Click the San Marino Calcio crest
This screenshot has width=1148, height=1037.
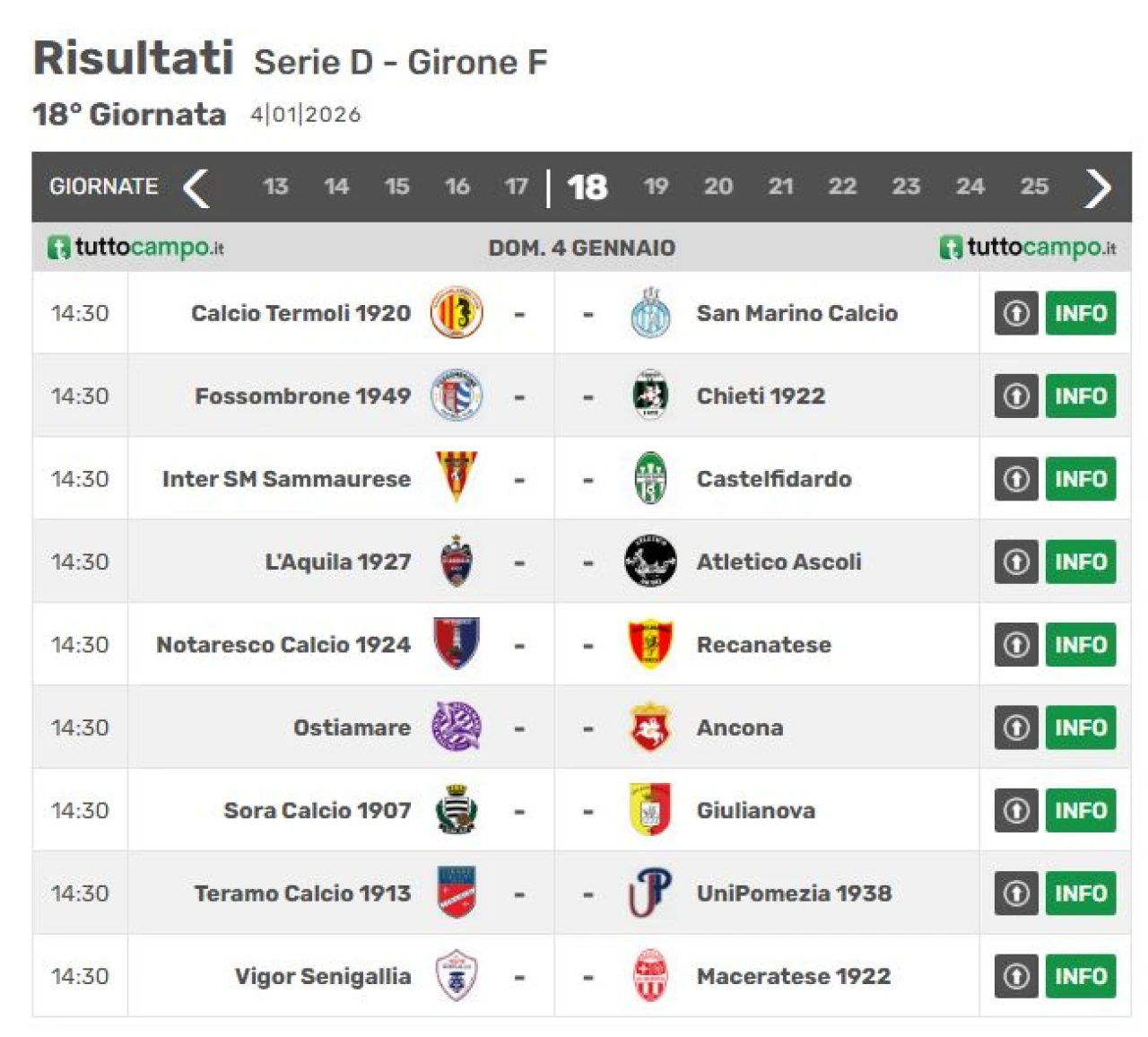(650, 313)
